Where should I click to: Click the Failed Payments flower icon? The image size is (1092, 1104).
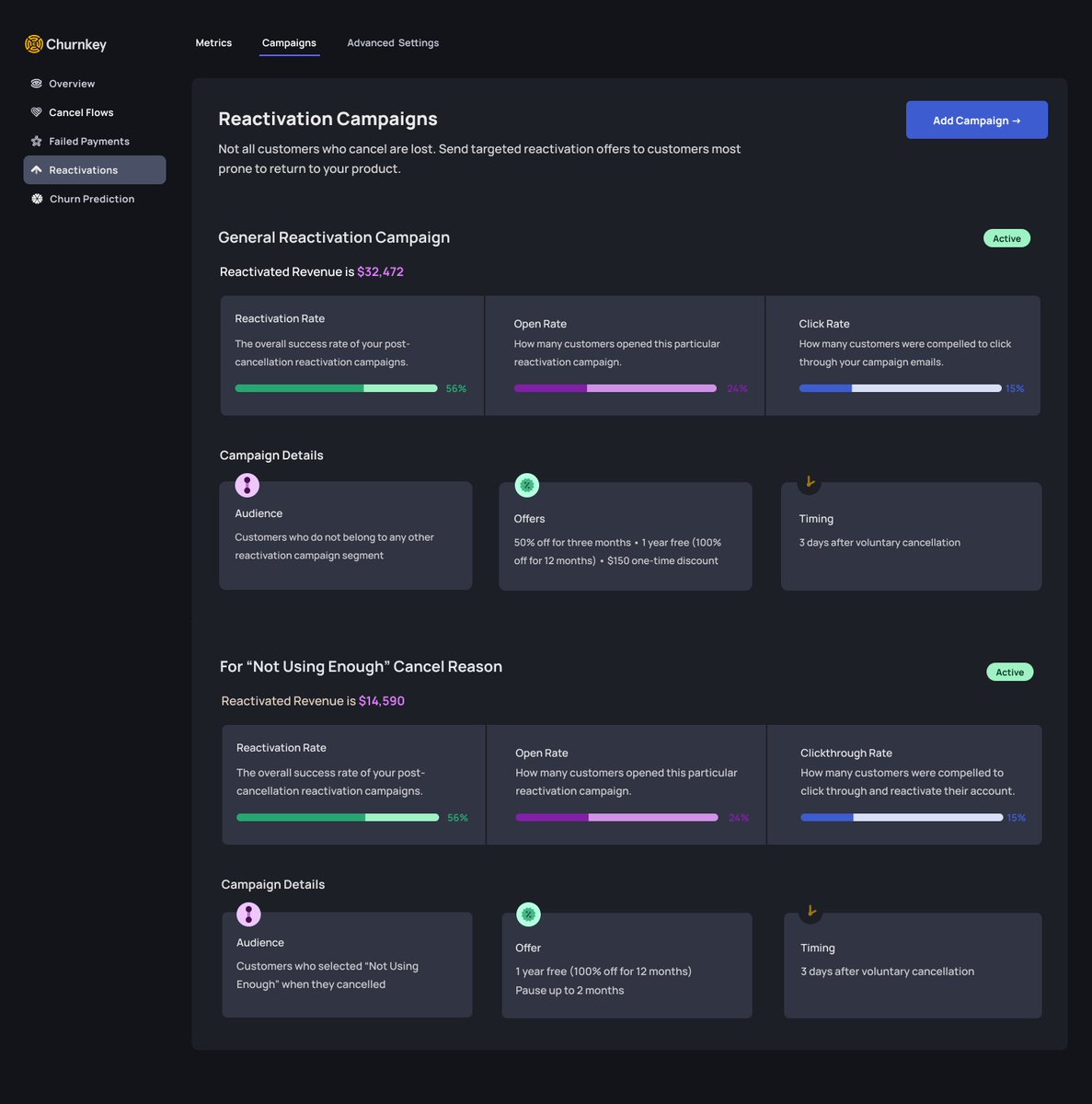tap(36, 141)
